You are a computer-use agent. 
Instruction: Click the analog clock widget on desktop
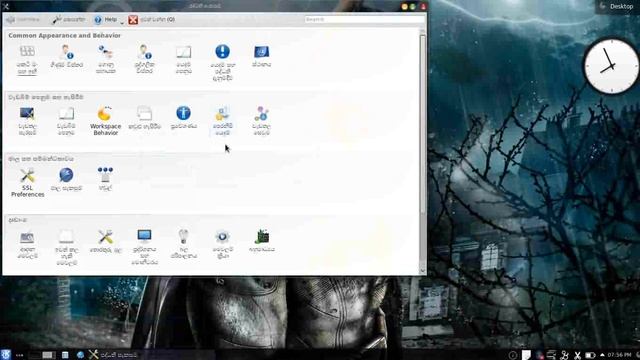pos(611,66)
